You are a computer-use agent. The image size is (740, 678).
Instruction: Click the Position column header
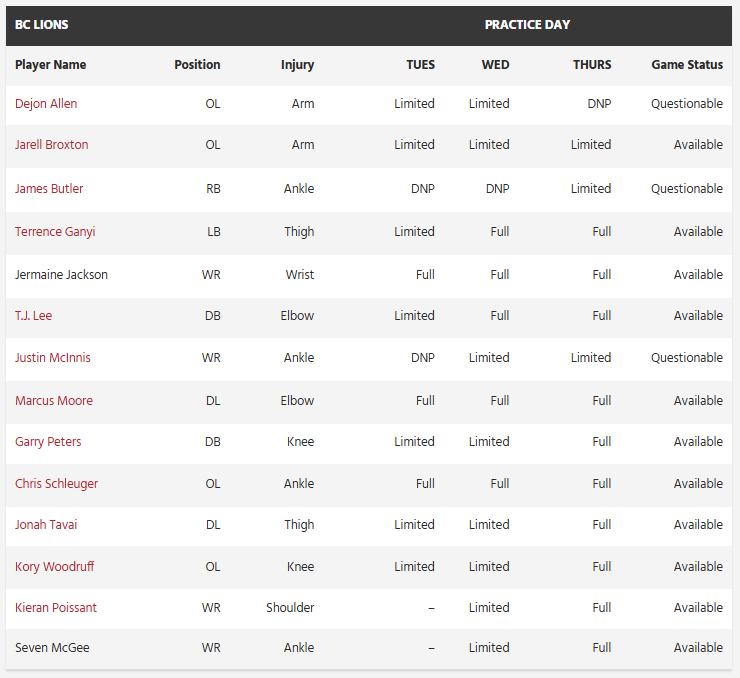pyautogui.click(x=197, y=65)
